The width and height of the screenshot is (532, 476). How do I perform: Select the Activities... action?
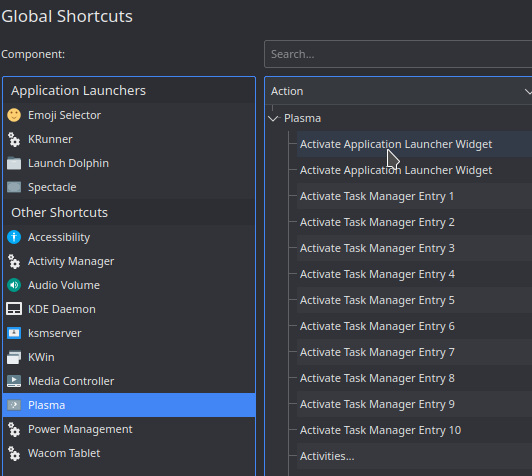coord(414,456)
